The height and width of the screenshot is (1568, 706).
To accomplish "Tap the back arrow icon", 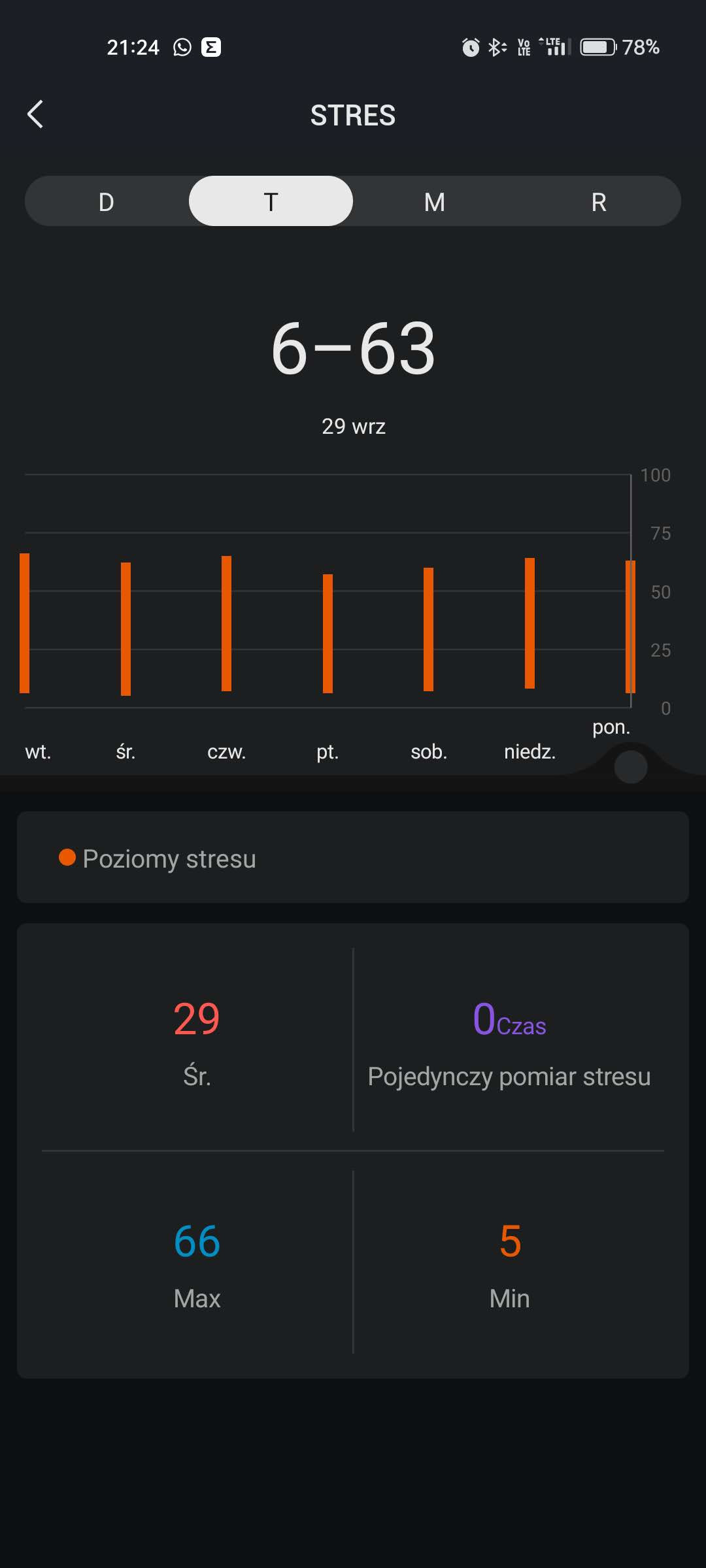I will tap(35, 114).
